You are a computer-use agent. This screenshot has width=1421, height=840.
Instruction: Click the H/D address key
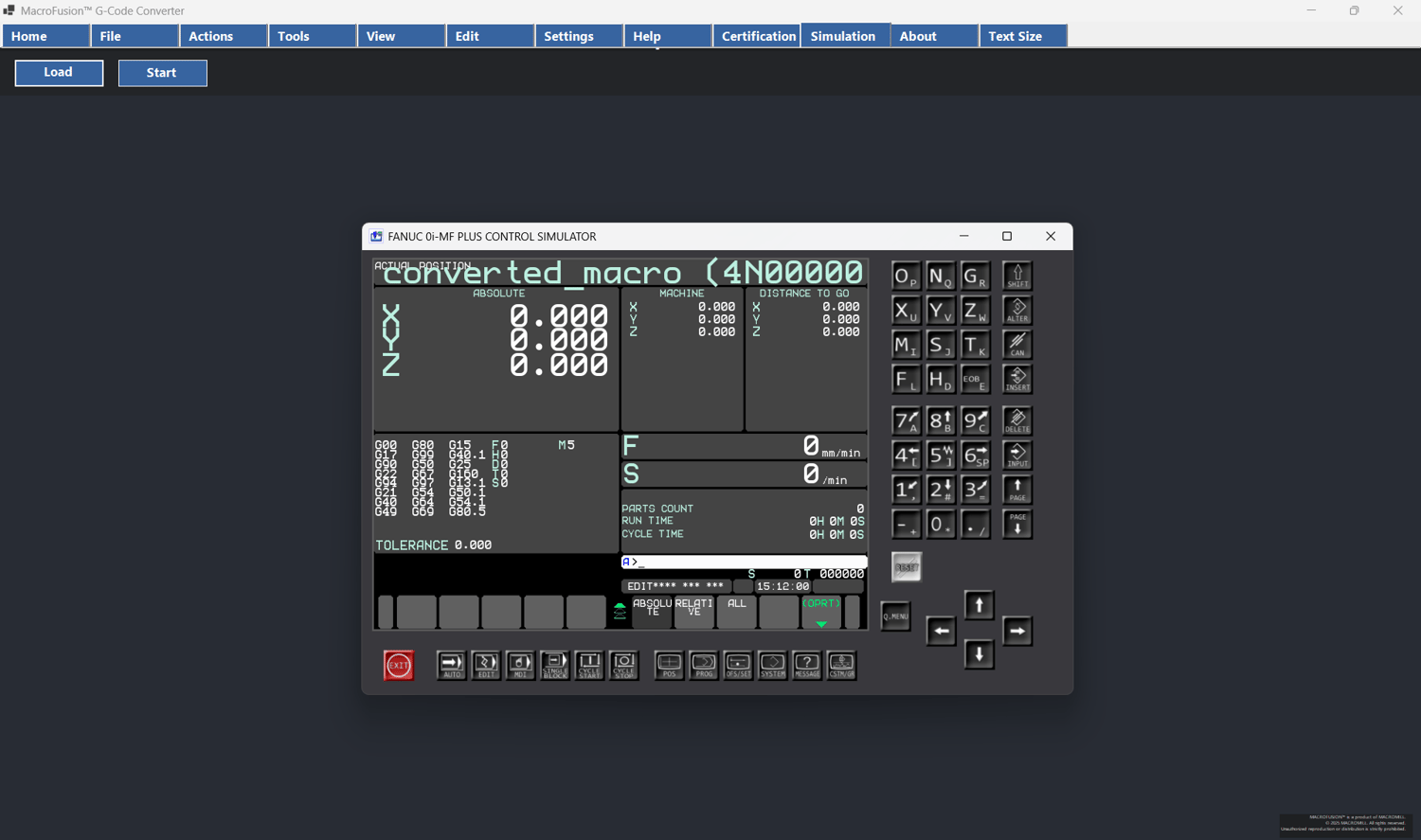(941, 379)
